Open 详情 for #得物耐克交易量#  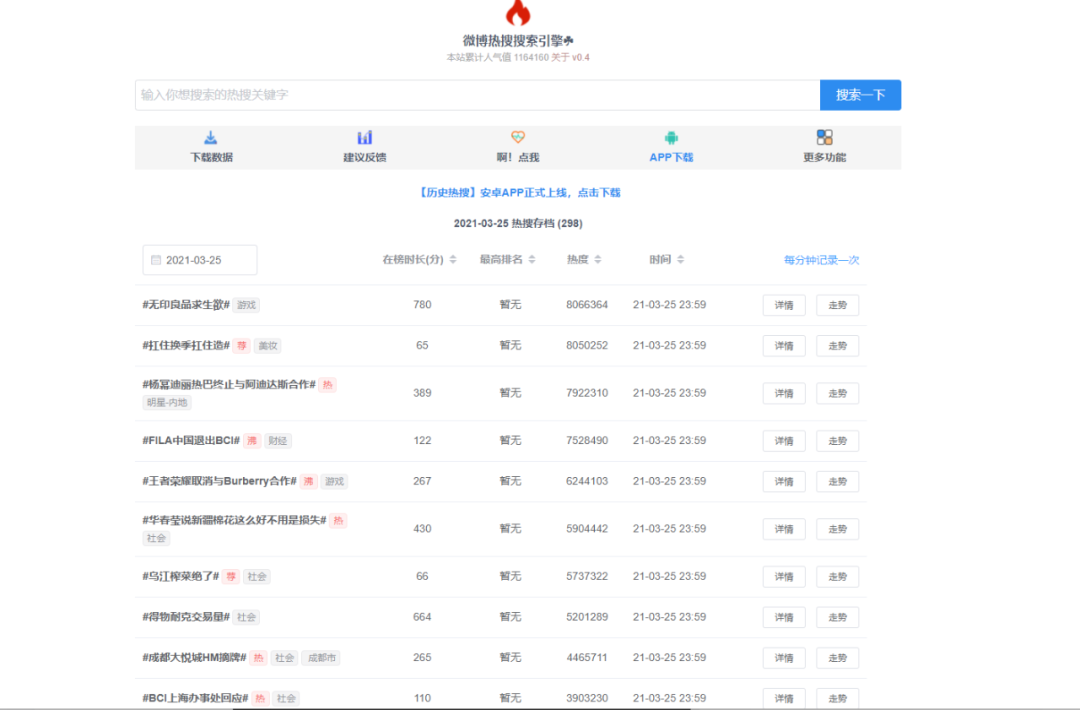(784, 617)
